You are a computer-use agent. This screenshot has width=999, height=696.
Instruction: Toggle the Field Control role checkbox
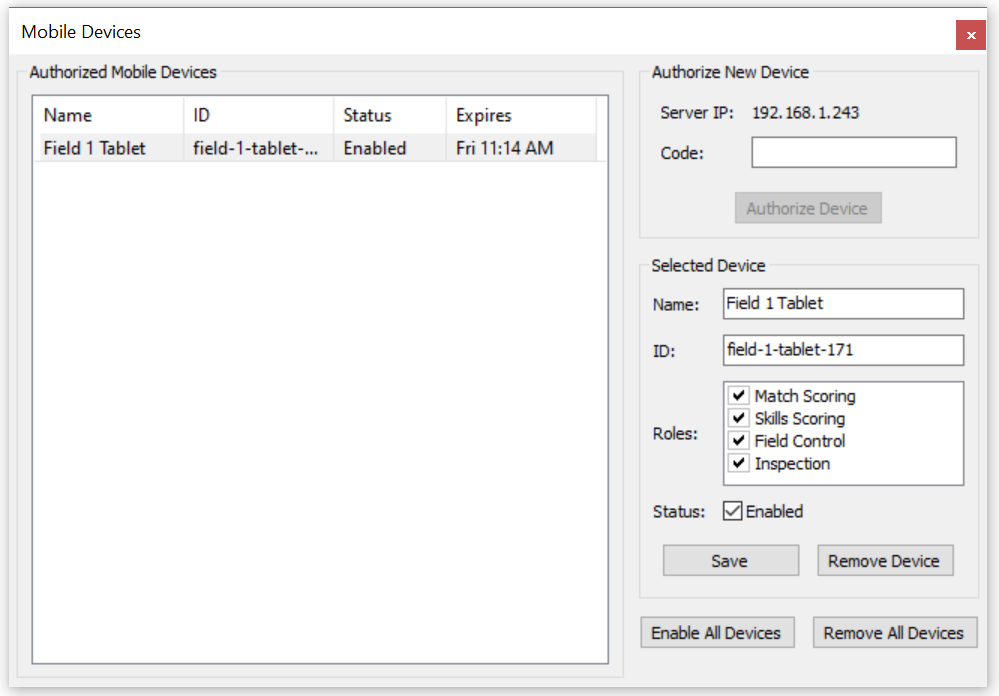click(739, 441)
